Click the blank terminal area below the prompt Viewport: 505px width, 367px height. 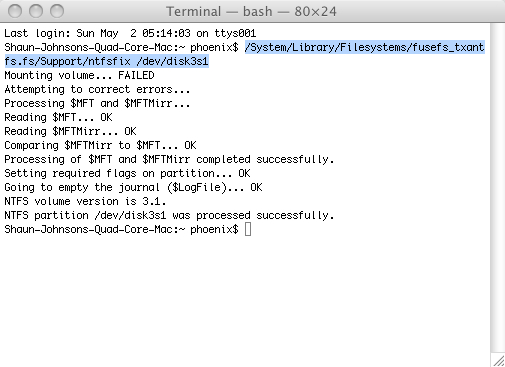tap(245, 300)
